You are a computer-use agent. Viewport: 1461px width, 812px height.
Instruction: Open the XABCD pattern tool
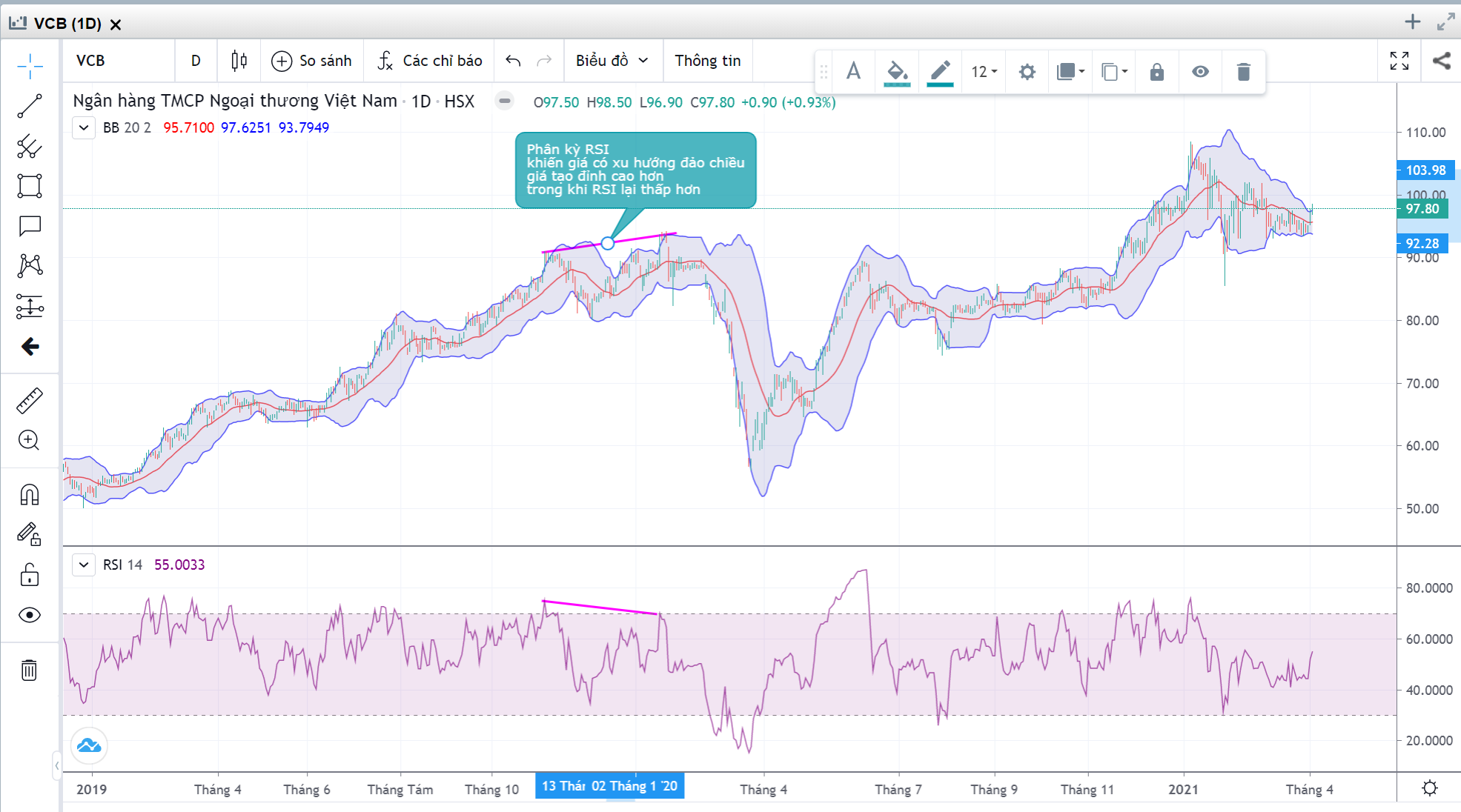(x=30, y=265)
